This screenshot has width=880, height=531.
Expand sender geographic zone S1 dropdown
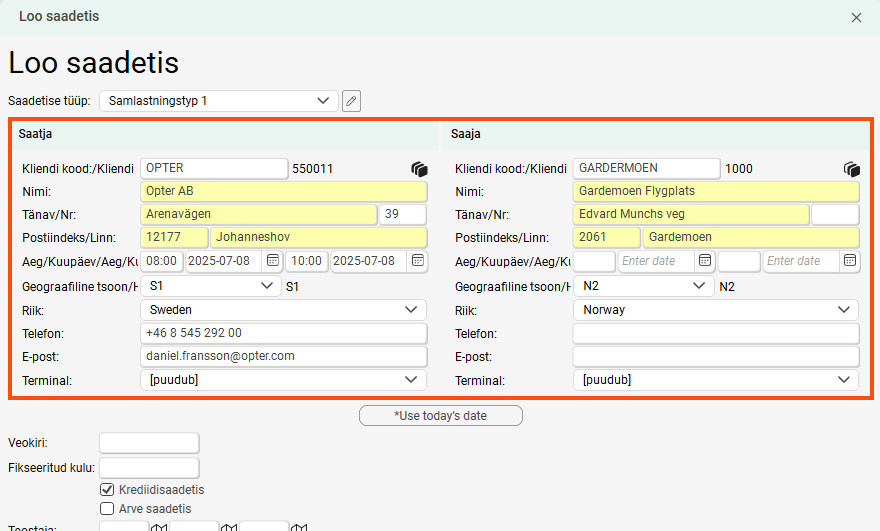click(210, 286)
